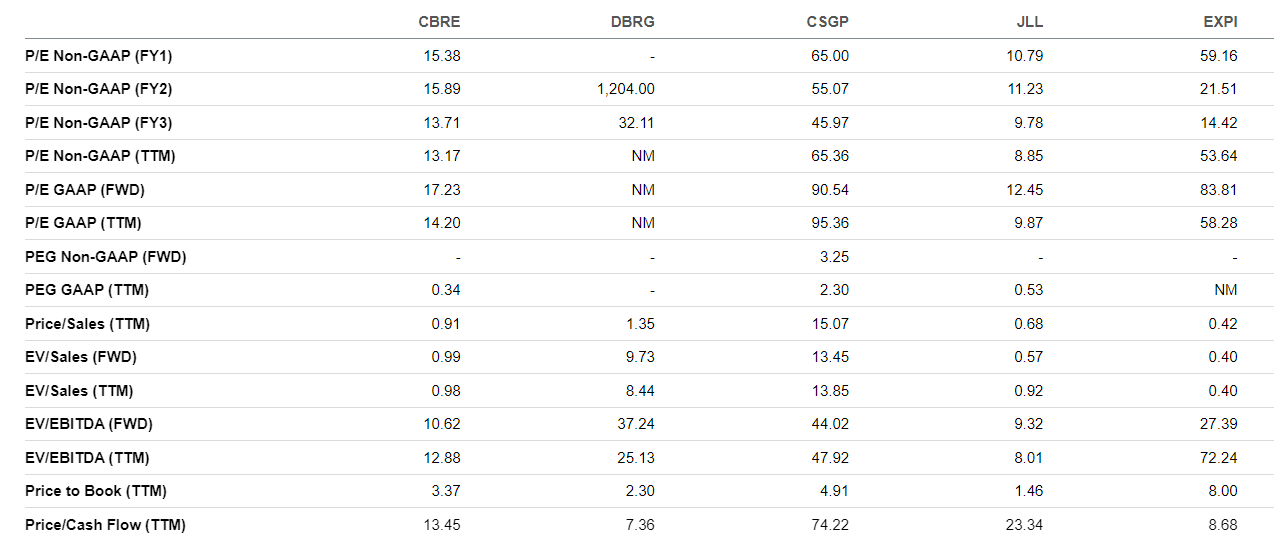Click JLL's 23.34 Price/Cash Flow value

1024,525
